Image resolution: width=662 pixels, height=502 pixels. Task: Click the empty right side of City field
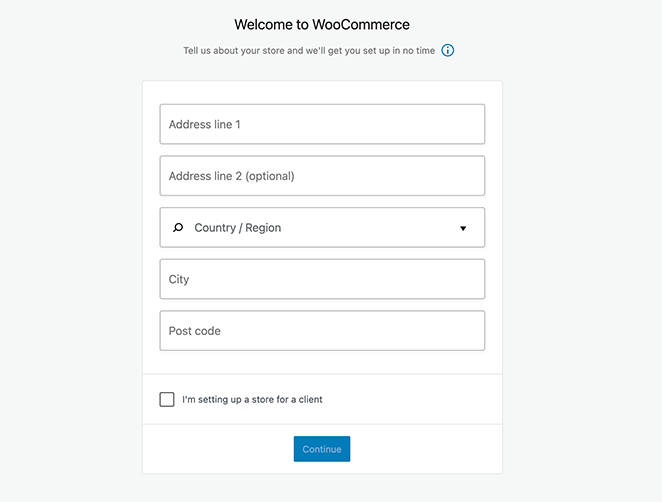[x=420, y=279]
